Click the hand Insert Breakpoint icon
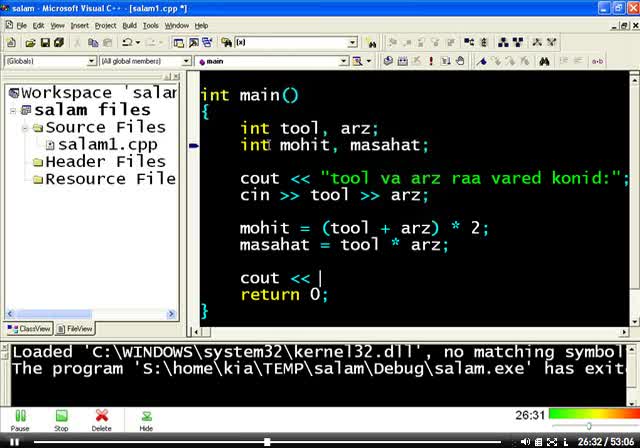This screenshot has width=640, height=448. click(460, 61)
